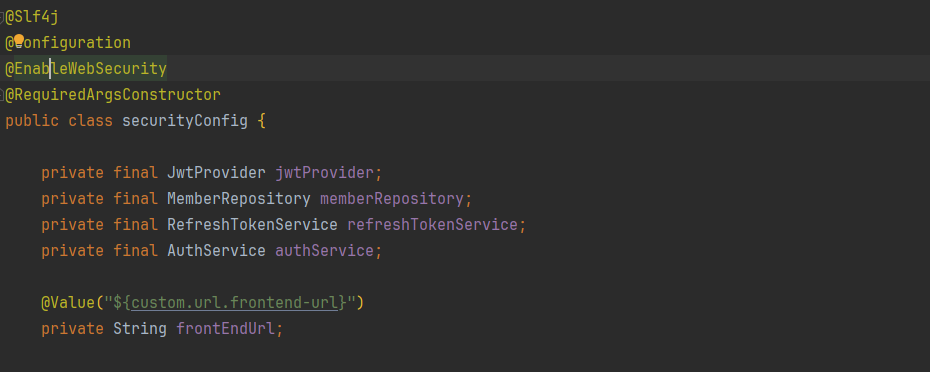Click the jwtProvider field variable
Image resolution: width=930 pixels, height=372 pixels.
324,173
